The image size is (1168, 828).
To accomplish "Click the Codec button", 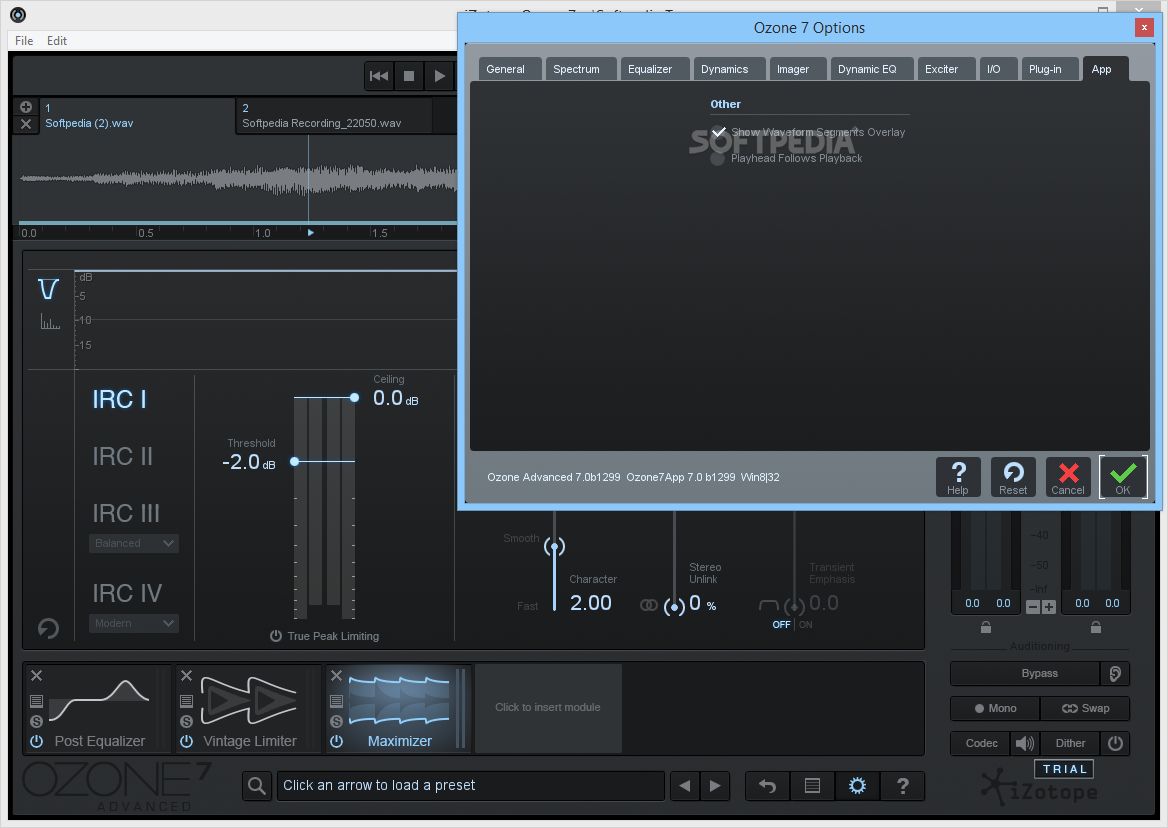I will click(x=981, y=743).
